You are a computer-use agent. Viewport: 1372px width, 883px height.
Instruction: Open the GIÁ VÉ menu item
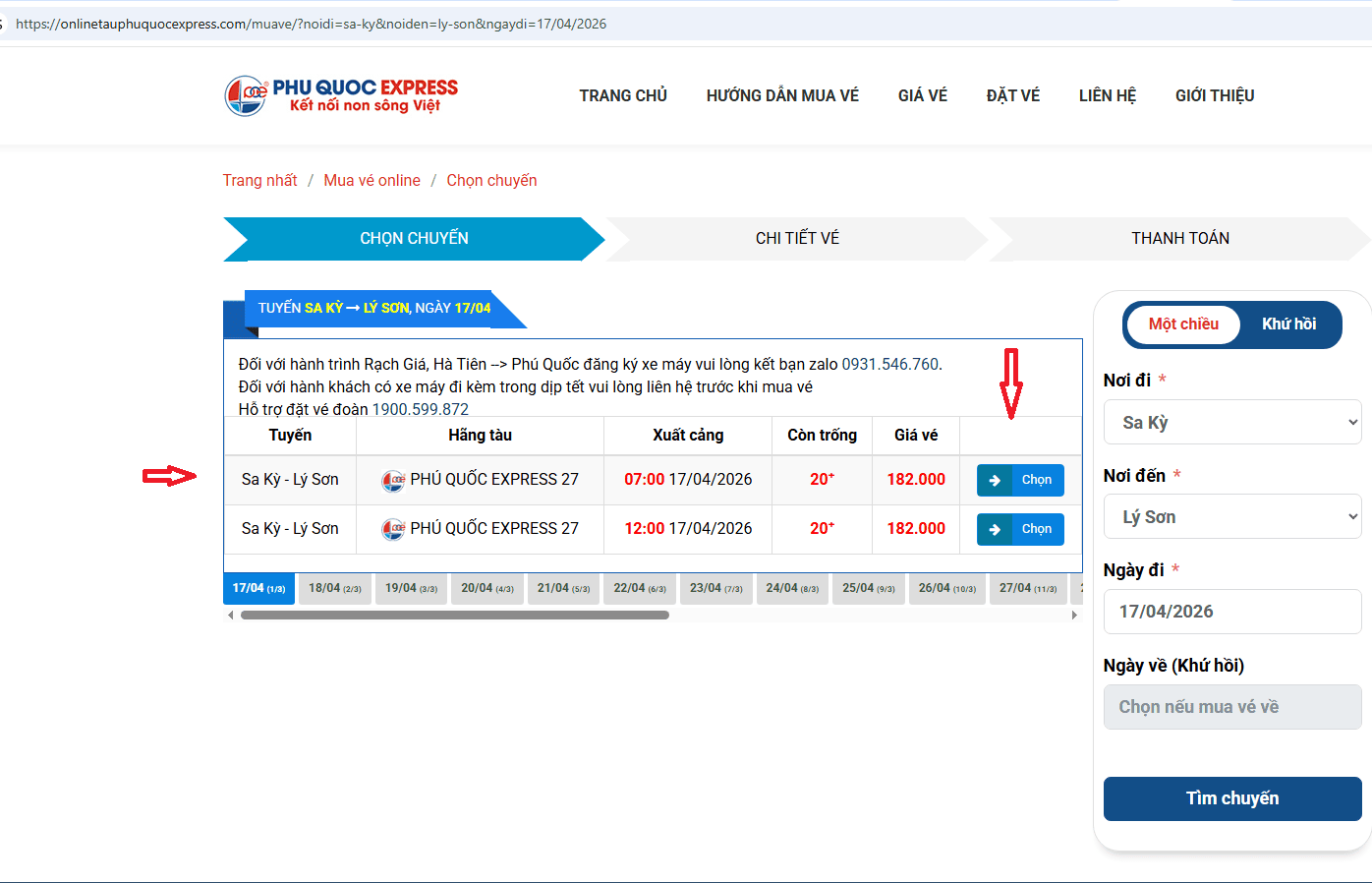pos(922,95)
